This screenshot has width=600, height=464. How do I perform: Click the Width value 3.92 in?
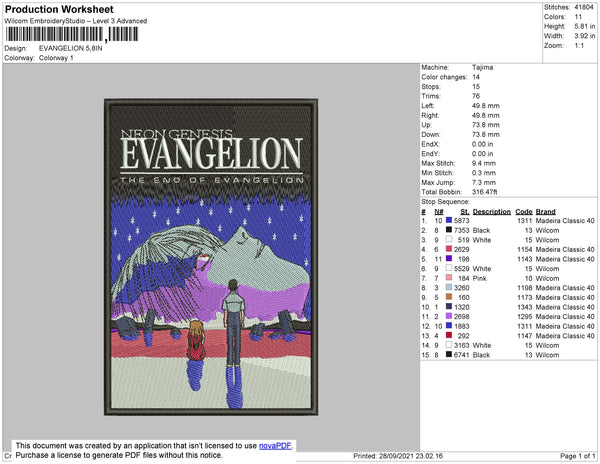tap(585, 36)
